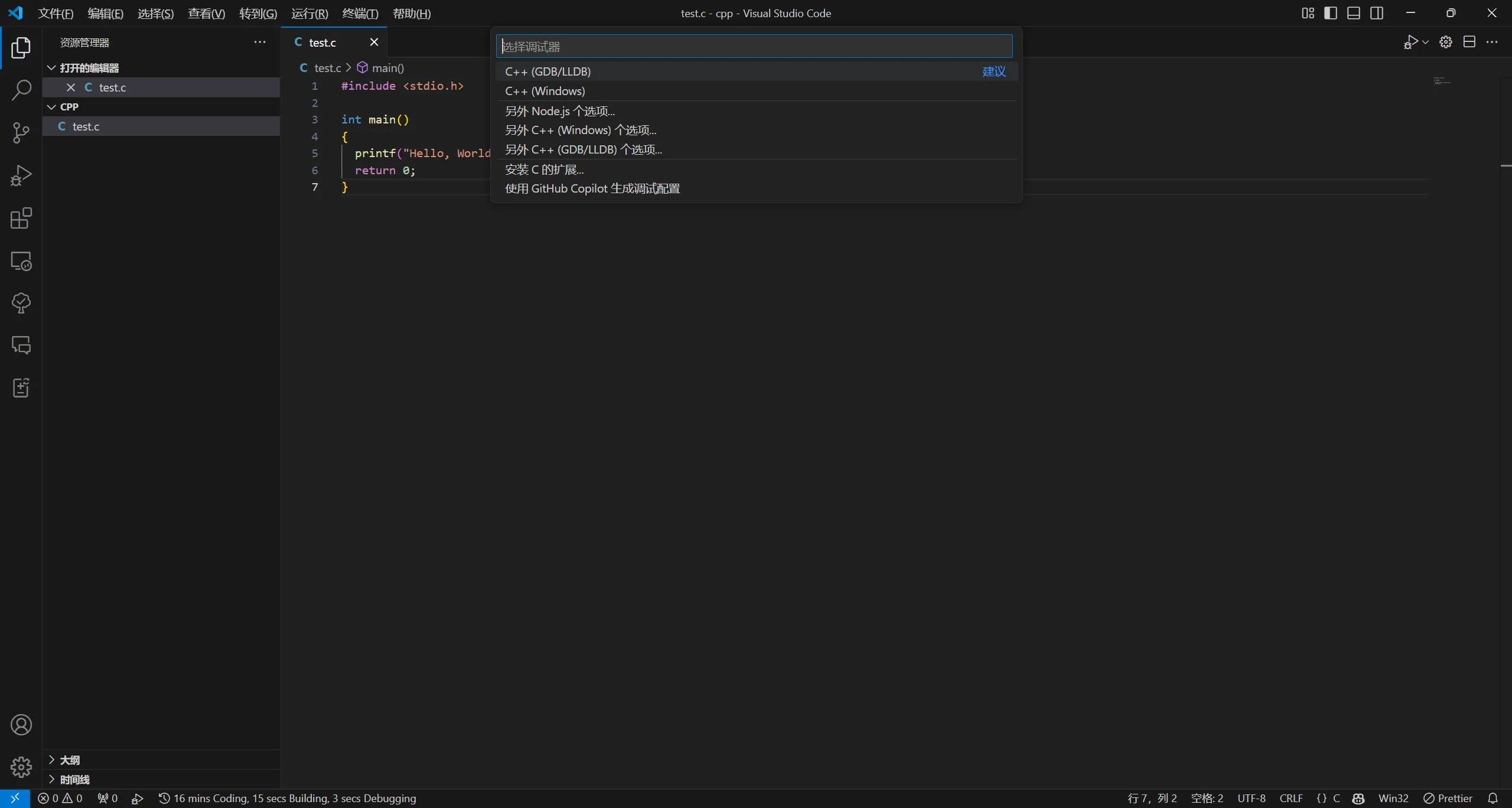The width and height of the screenshot is (1512, 808).
Task: Click the Accounts icon in activity bar
Action: 21,725
